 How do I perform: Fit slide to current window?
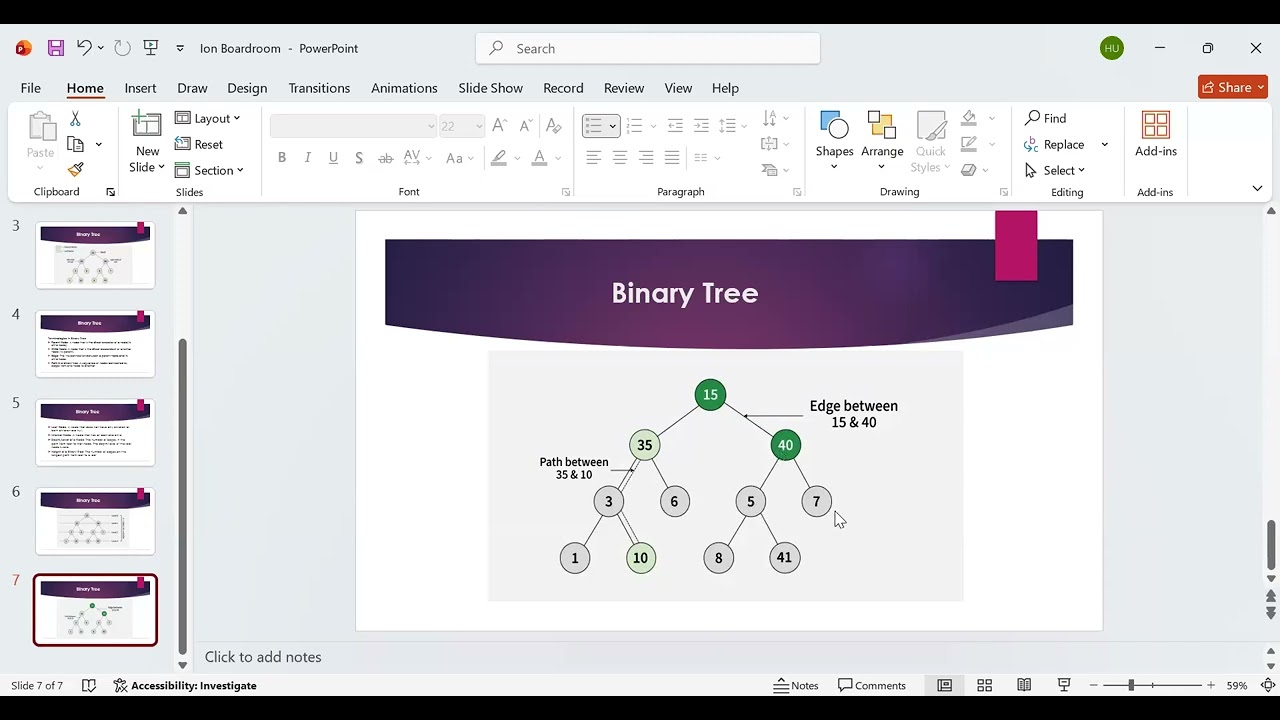1268,685
